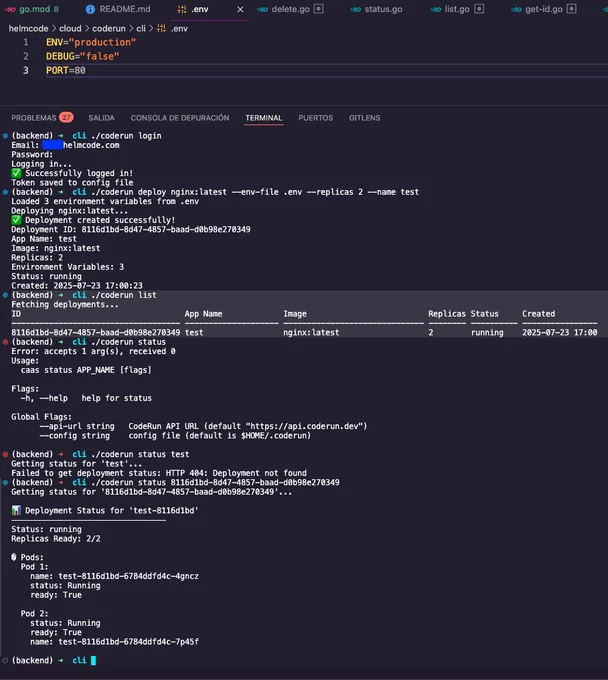Screen dimensions: 608x680
Task: Open the list.go tab
Action: (457, 9)
